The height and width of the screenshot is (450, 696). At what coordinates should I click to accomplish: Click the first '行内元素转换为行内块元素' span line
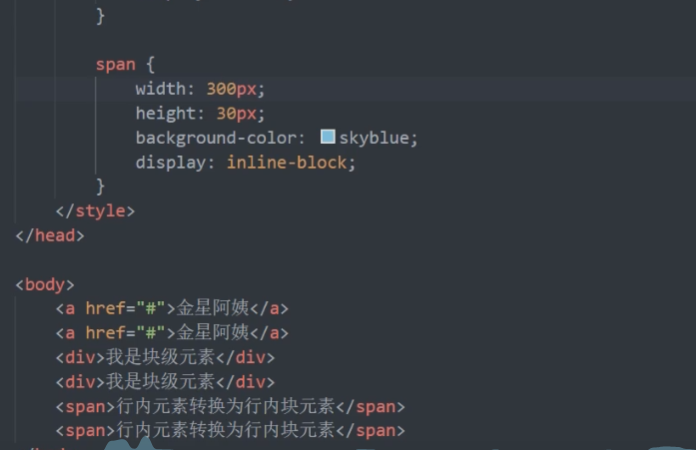[x=230, y=406]
